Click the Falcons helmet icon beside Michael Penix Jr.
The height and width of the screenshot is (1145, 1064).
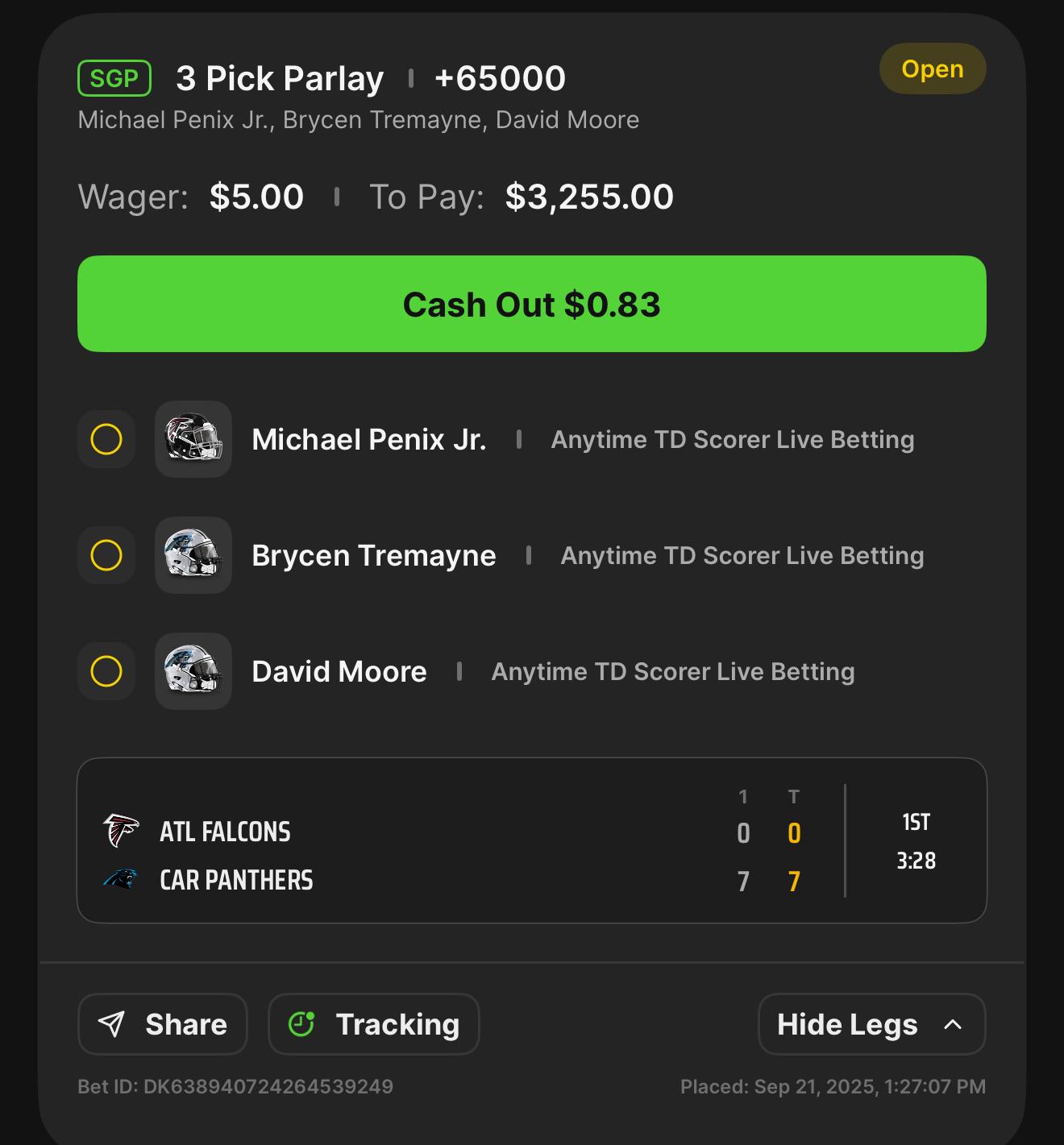[x=193, y=439]
